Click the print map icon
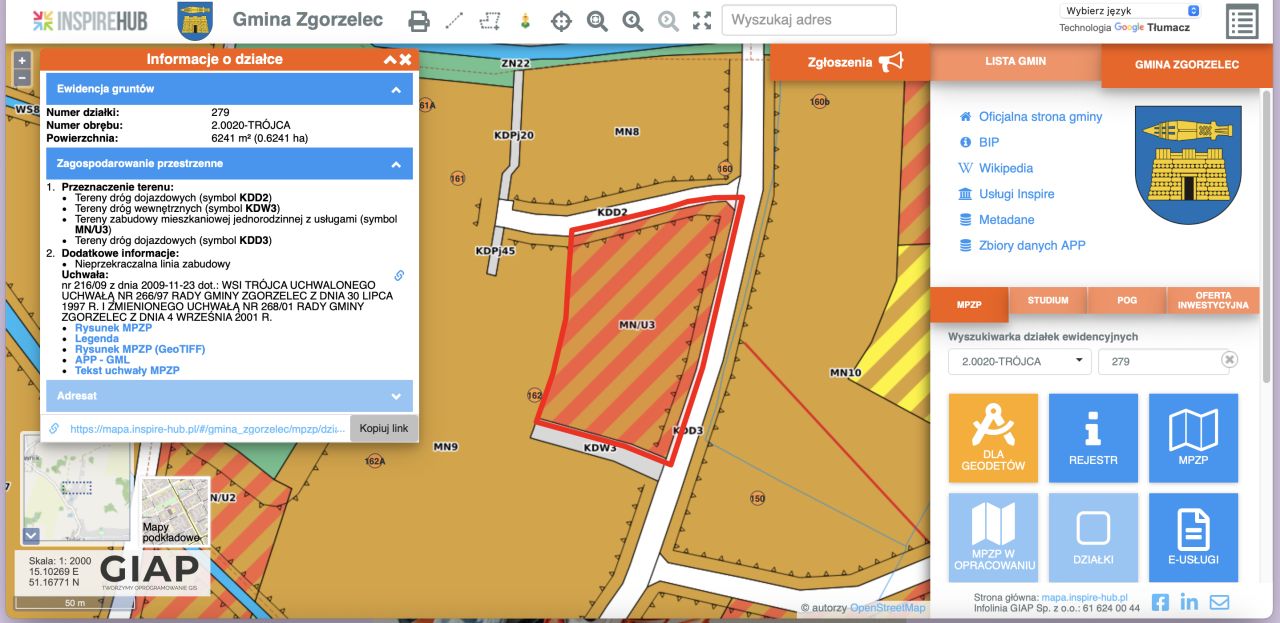Viewport: 1280px width, 623px height. coord(420,20)
